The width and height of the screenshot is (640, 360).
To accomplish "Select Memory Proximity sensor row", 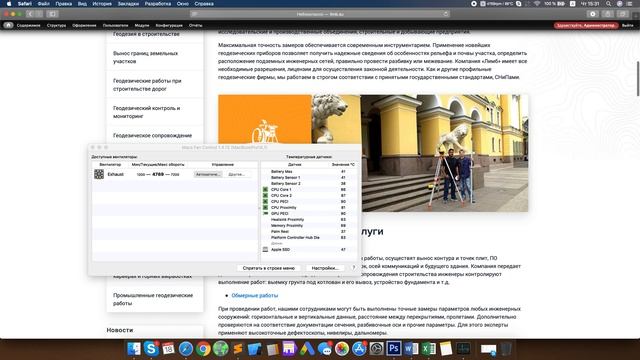I will tap(309, 225).
